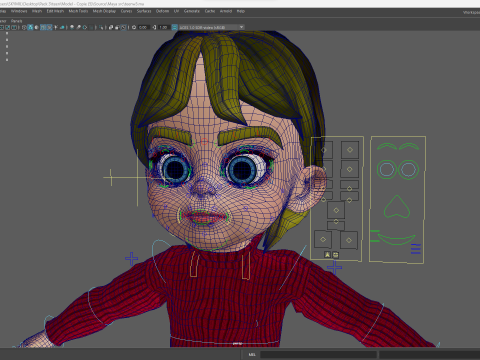Open the Panels menu of viewport
This screenshot has width=480, height=360.
tap(16, 21)
